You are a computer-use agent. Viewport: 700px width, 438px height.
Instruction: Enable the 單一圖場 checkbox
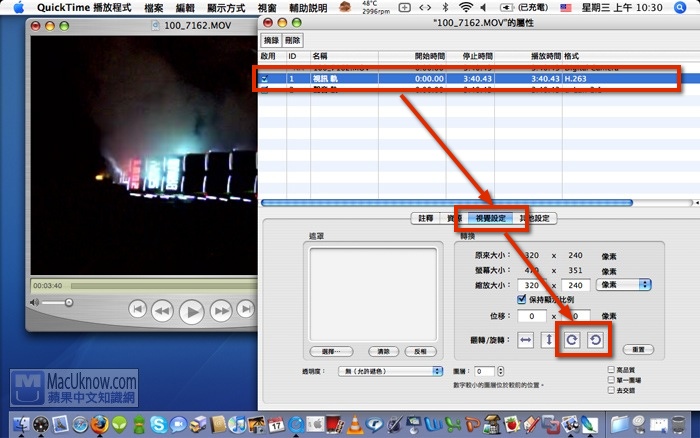coord(611,380)
